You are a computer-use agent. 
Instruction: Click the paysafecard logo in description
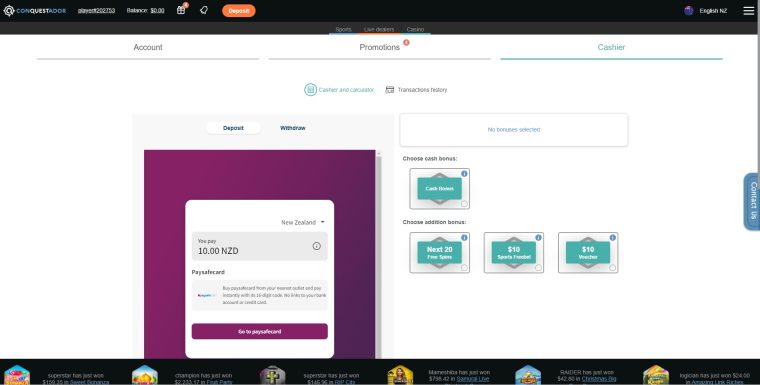click(206, 295)
